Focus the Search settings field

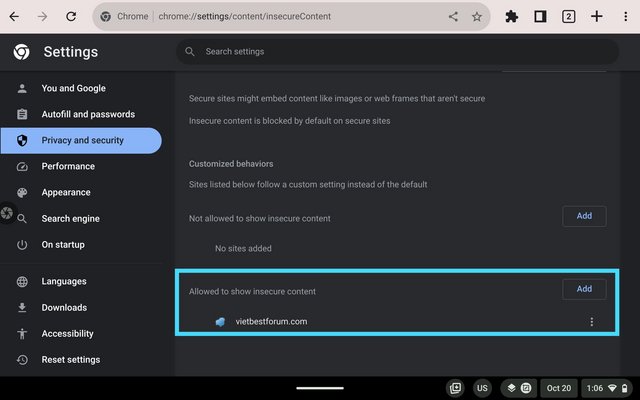click(x=397, y=51)
